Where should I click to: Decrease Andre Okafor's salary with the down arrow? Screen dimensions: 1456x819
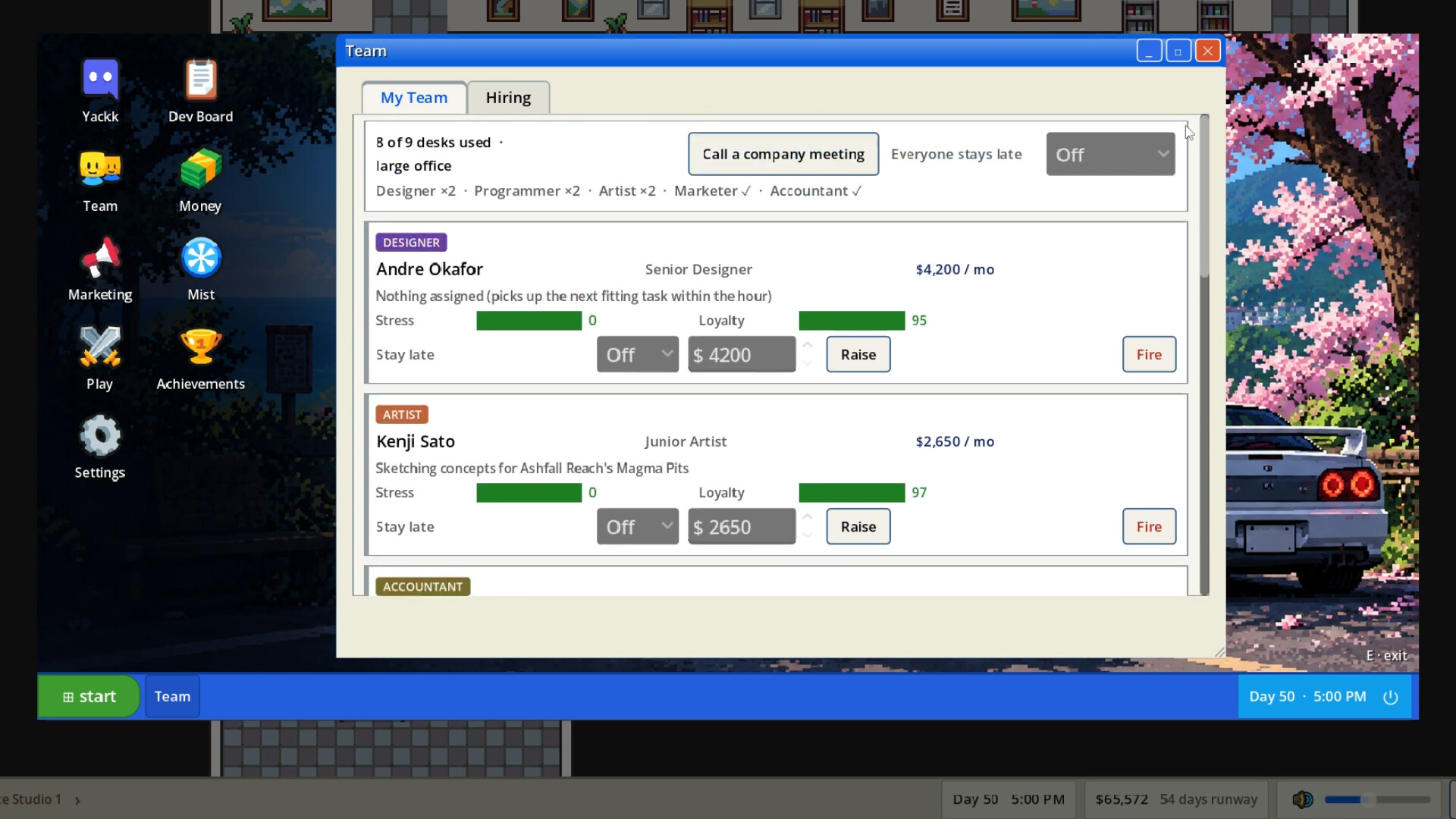[x=808, y=363]
